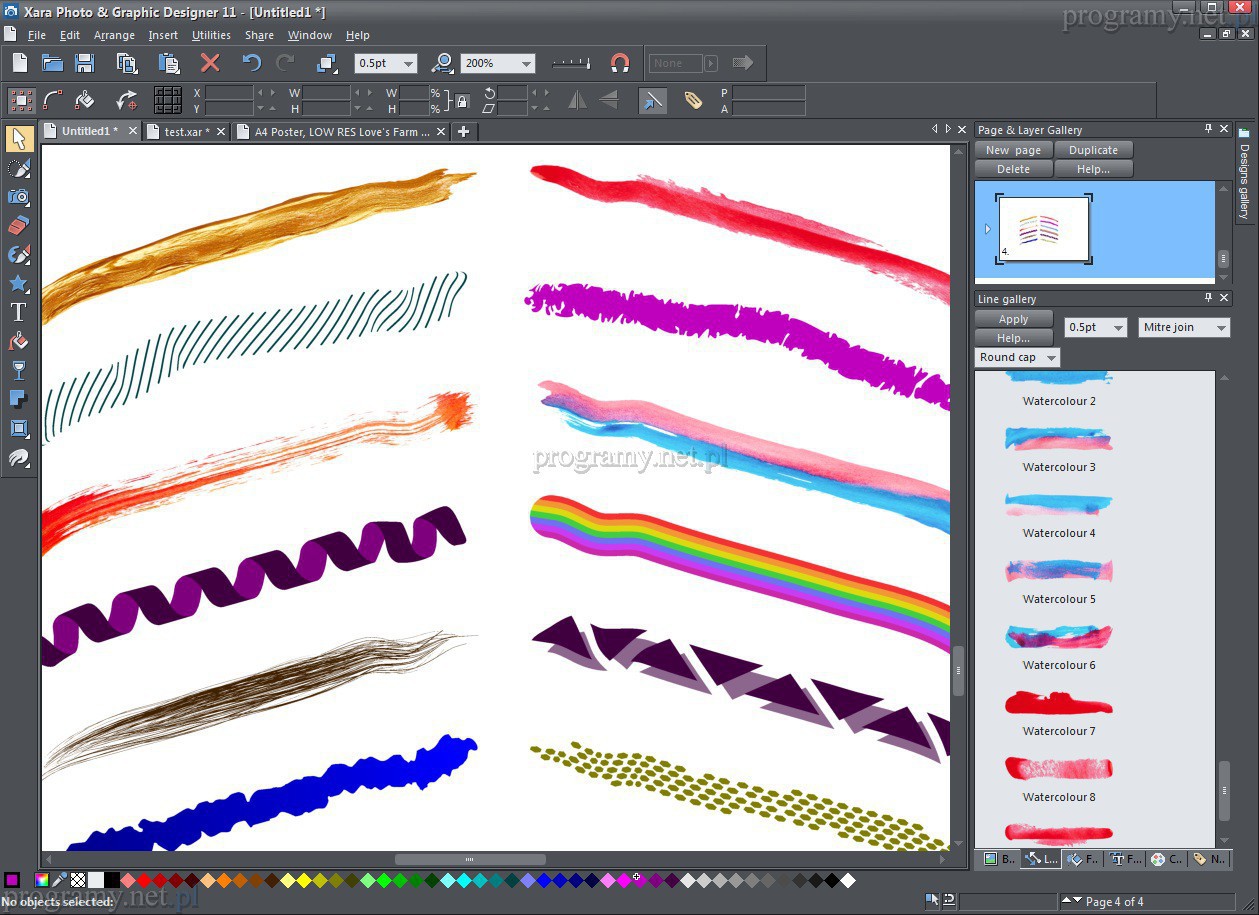Toggle the red magnet snap button
The height and width of the screenshot is (915, 1259).
[620, 63]
